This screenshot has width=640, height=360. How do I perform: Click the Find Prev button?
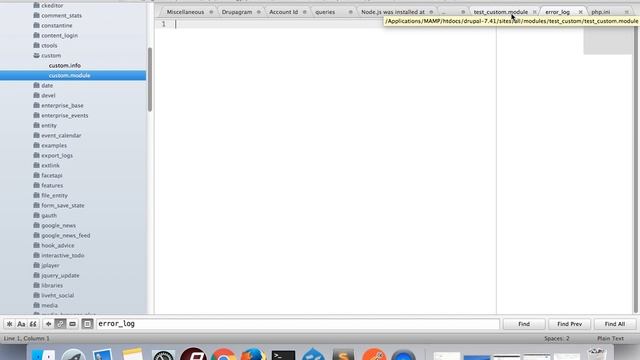point(569,324)
